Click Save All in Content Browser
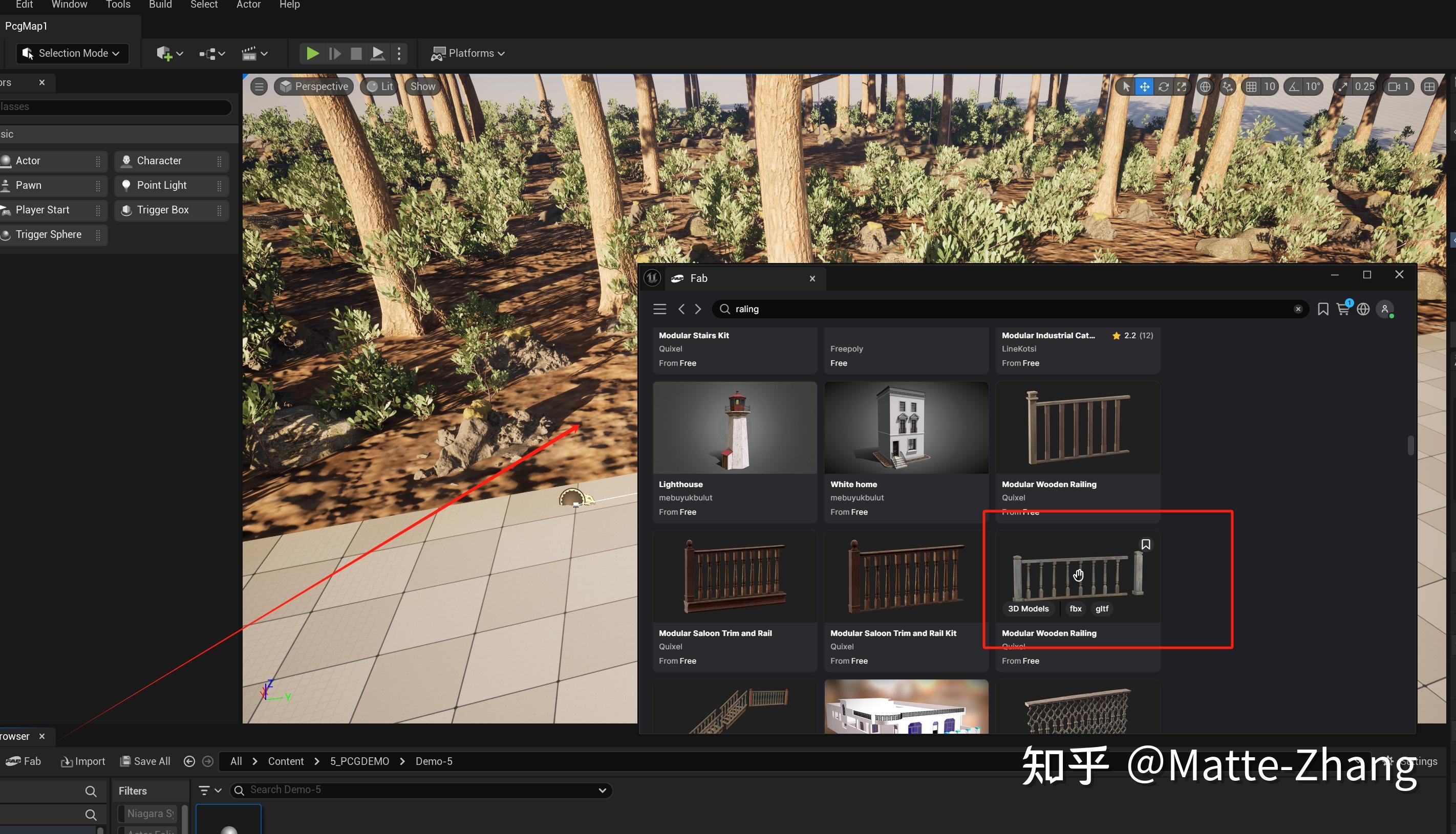This screenshot has width=1456, height=834. click(x=145, y=761)
